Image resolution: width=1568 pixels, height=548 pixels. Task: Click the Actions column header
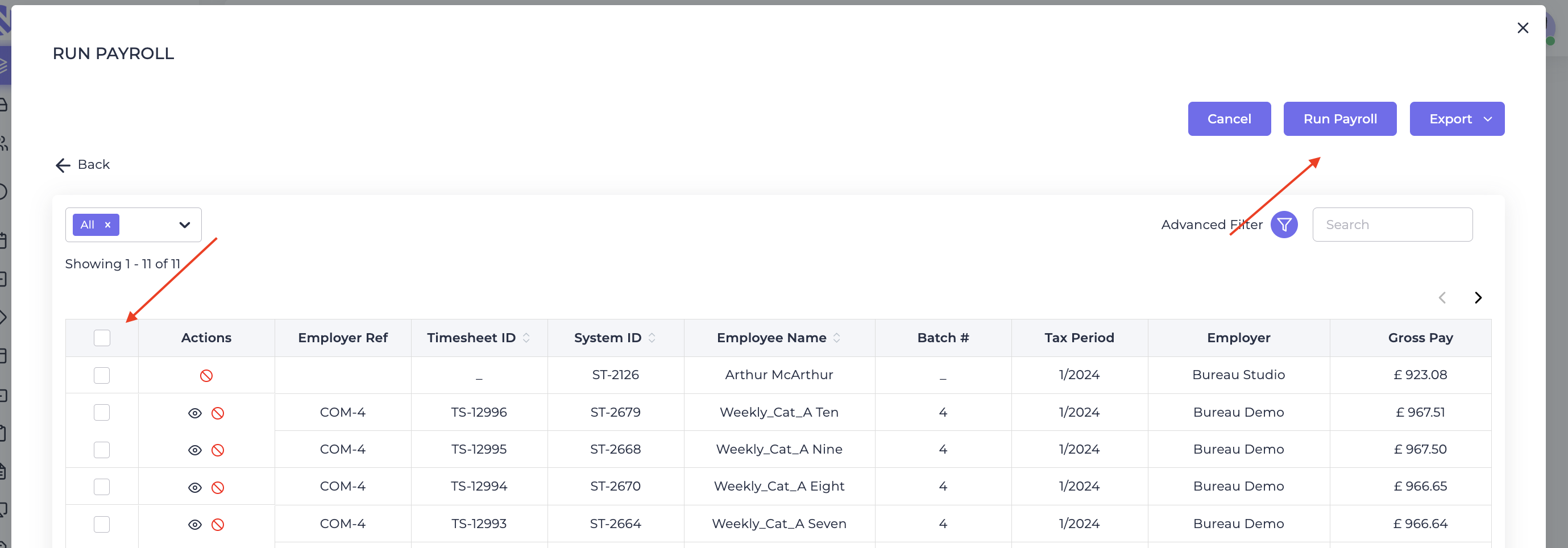206,338
